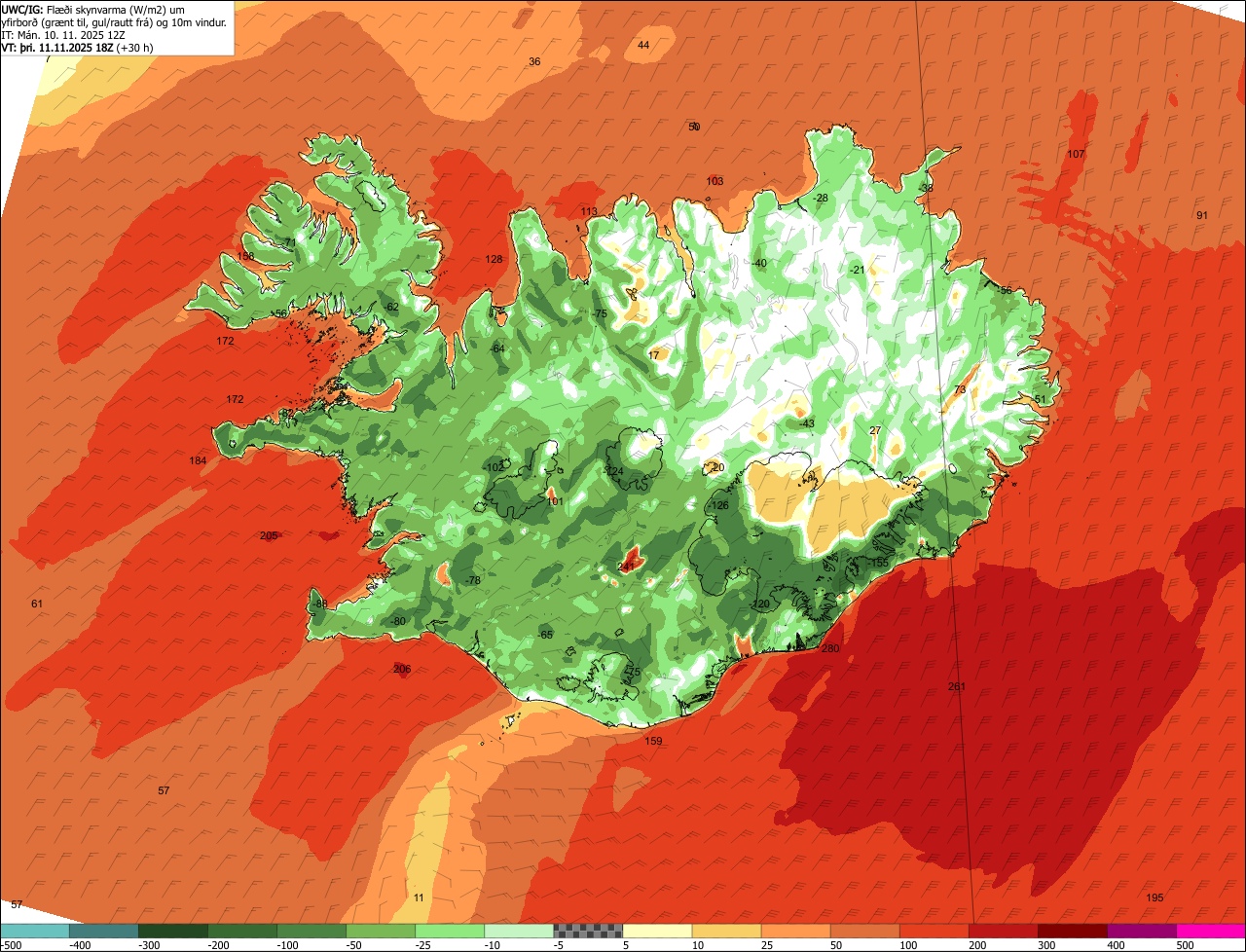Click the '-500' legend label
Image resolution: width=1246 pixels, height=952 pixels.
11,944
